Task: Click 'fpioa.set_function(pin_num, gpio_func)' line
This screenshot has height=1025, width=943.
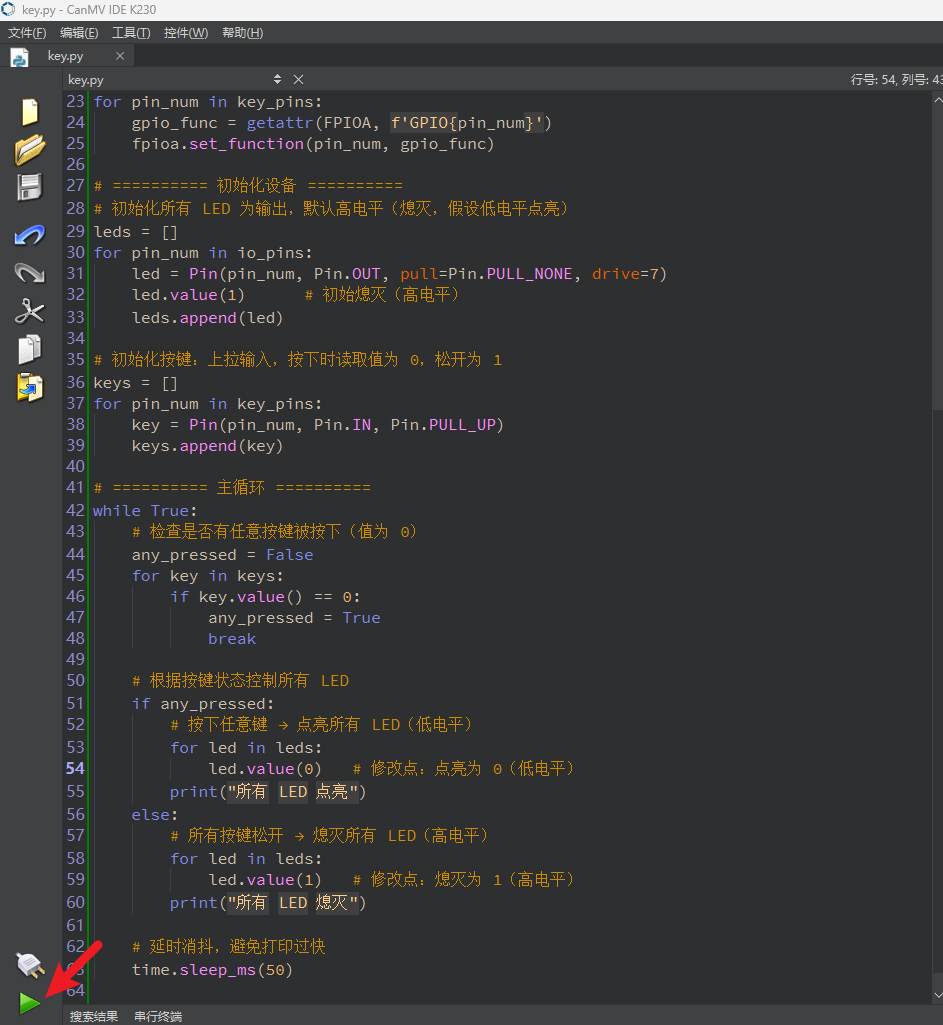Action: click(313, 144)
